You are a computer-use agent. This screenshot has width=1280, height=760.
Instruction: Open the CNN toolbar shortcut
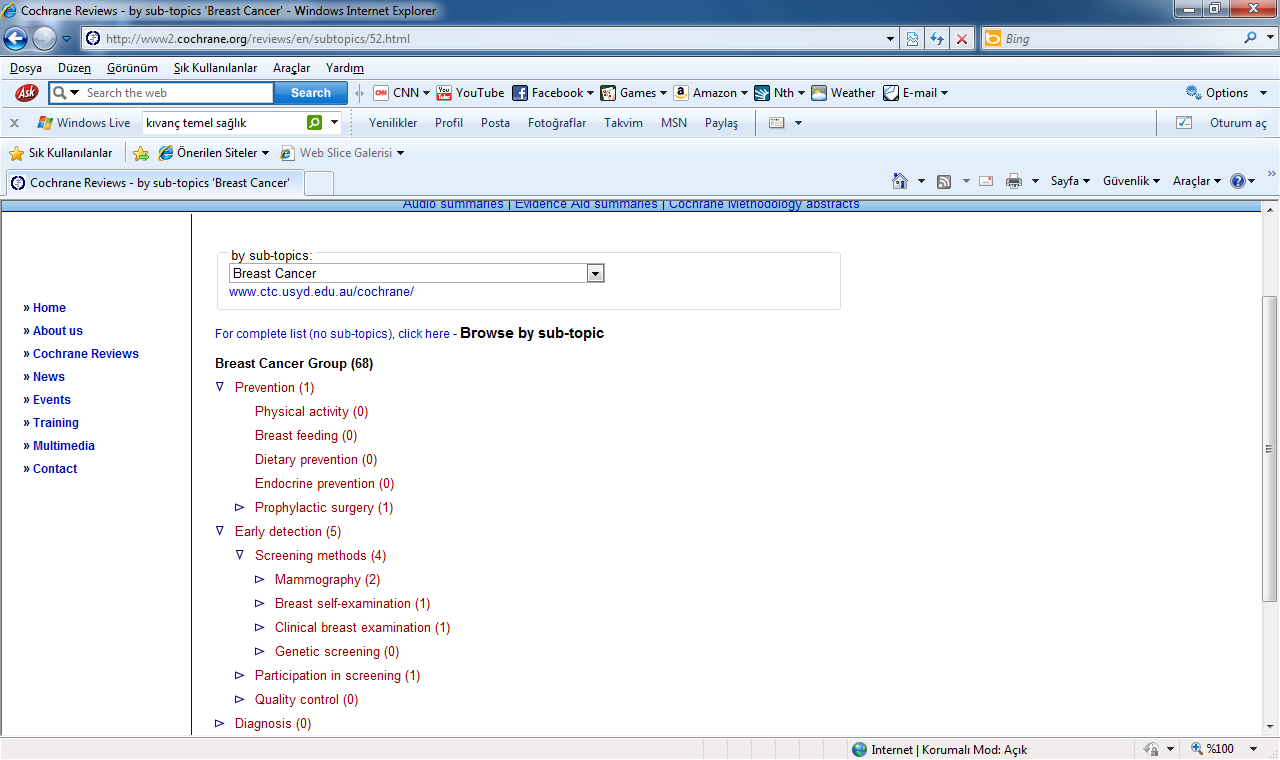click(401, 93)
